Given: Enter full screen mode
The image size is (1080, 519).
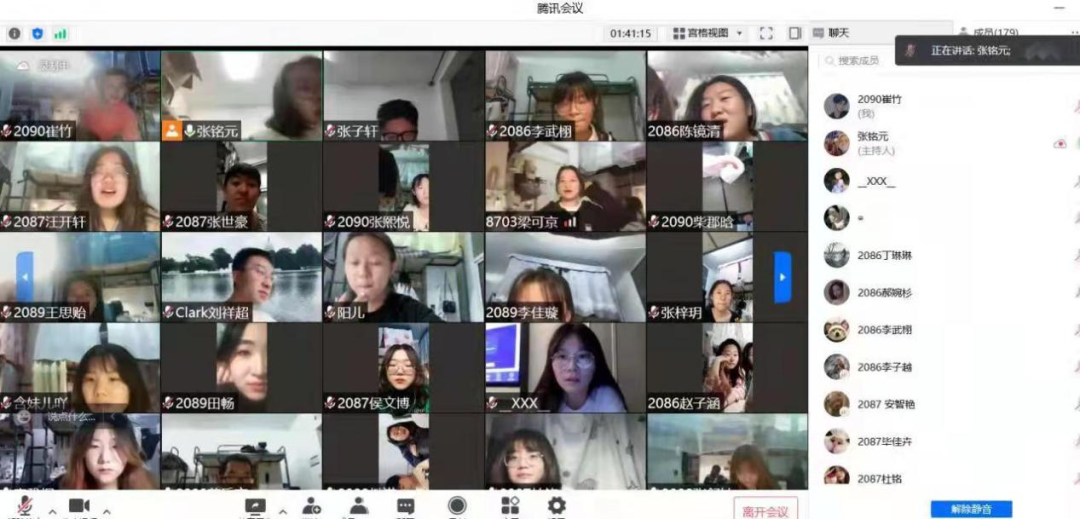Looking at the screenshot, I should pos(766,33).
